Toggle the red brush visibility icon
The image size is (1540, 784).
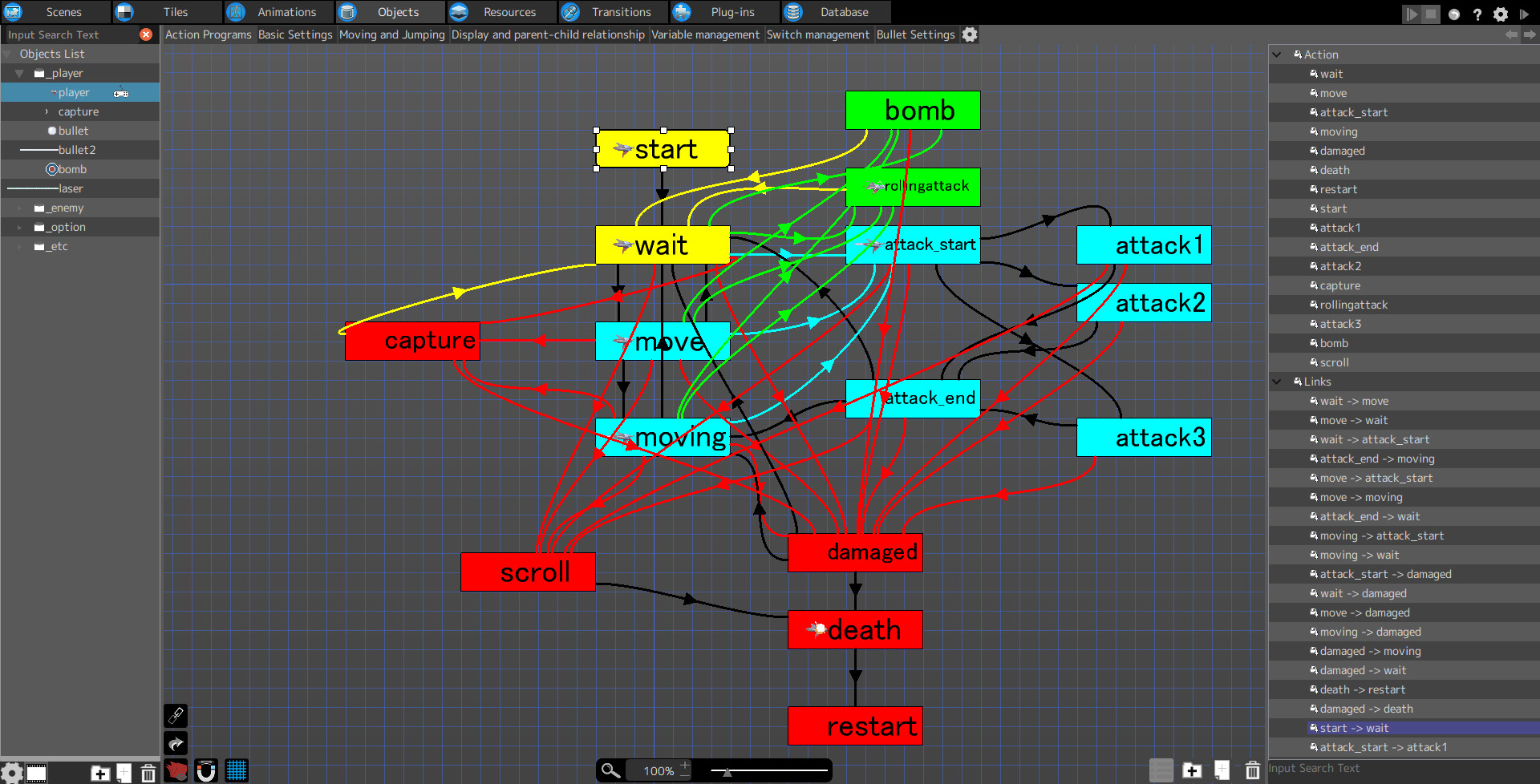point(176,770)
